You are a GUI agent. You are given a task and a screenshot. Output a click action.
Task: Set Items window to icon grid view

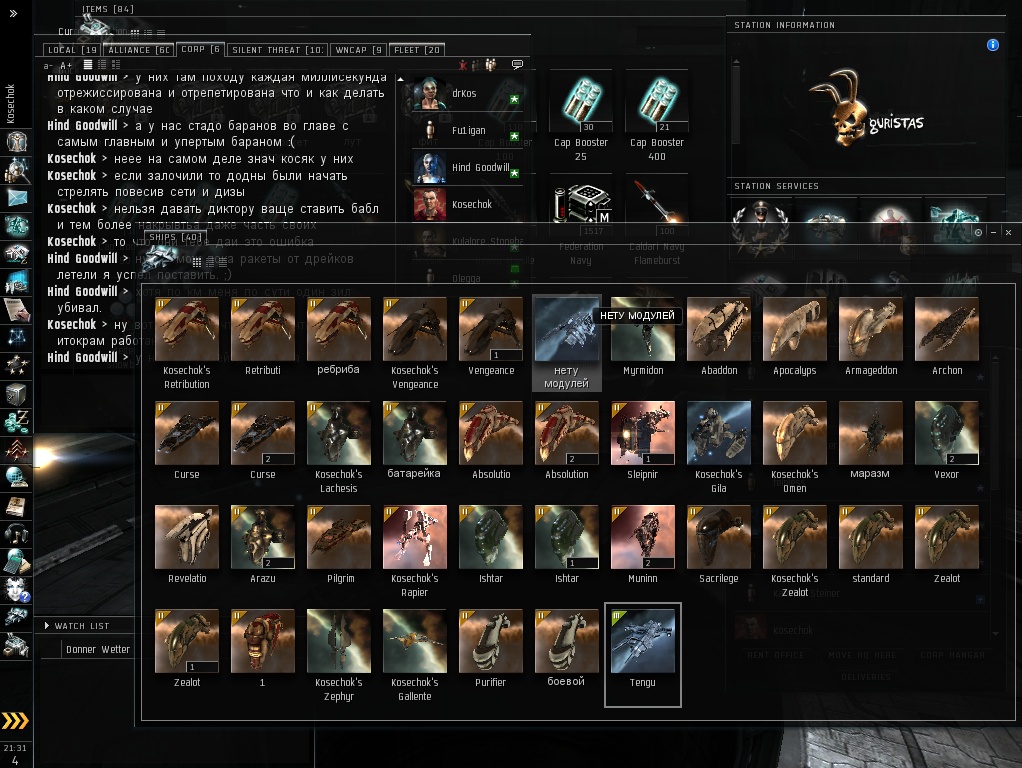[135, 32]
